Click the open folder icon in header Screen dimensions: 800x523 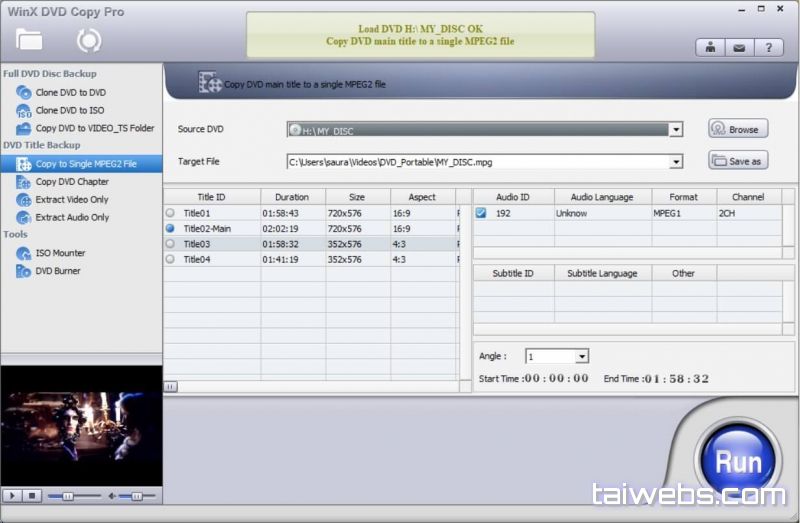click(29, 40)
